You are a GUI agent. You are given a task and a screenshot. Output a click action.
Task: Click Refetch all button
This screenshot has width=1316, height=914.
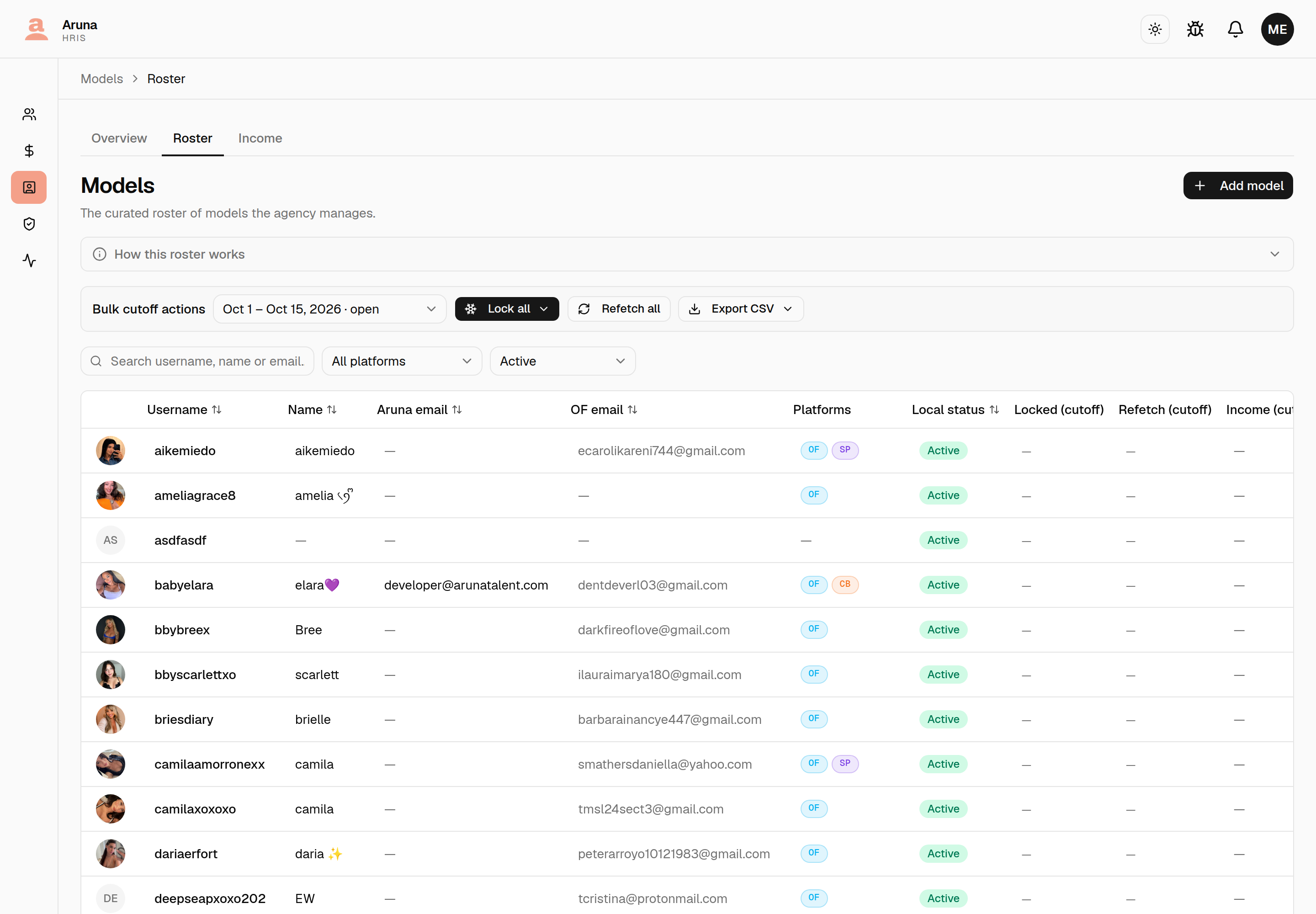tap(619, 309)
